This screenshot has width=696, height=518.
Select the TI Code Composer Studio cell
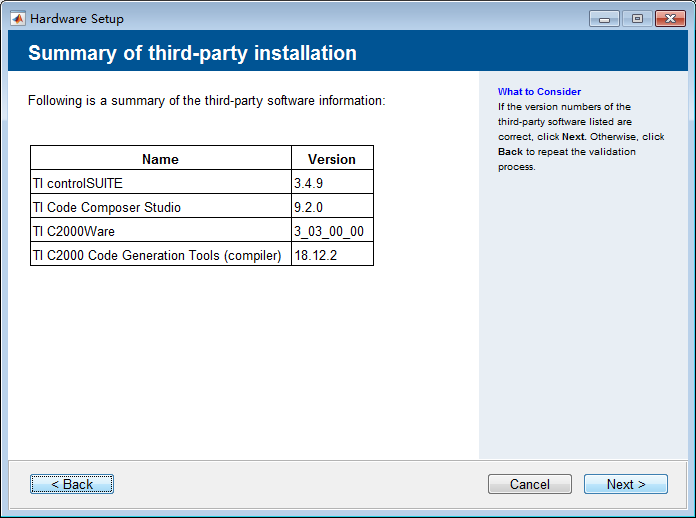(x=161, y=206)
